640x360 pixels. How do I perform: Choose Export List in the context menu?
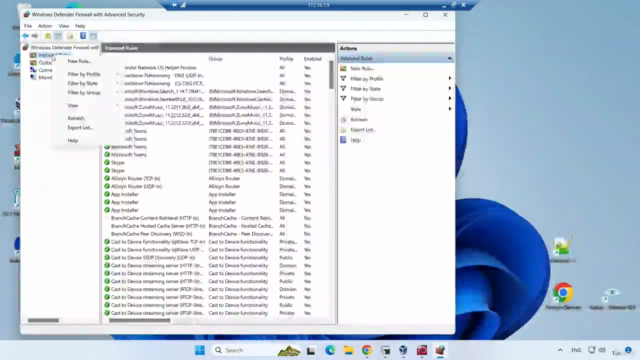[80, 128]
